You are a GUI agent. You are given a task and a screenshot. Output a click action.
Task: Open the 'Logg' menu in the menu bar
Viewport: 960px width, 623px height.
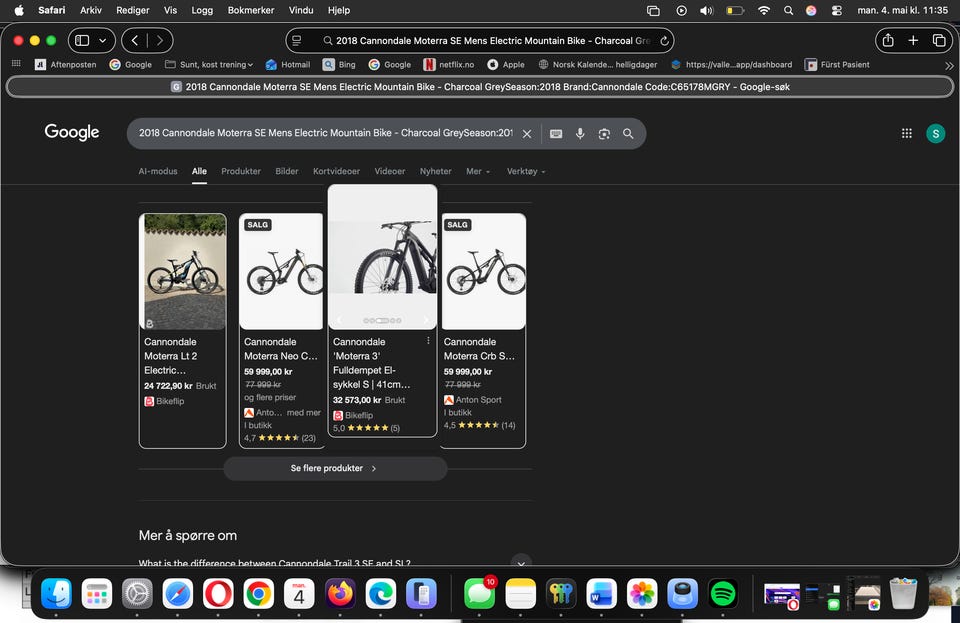(202, 10)
